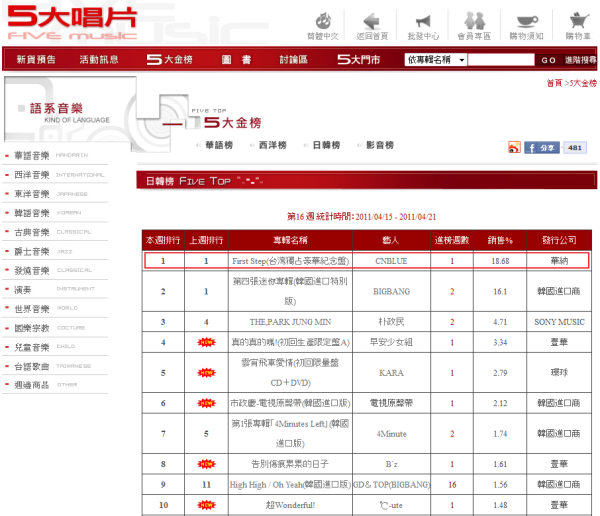600x516 pixels.
Task: Switch to the 日韓榜 chart tab
Action: click(326, 145)
